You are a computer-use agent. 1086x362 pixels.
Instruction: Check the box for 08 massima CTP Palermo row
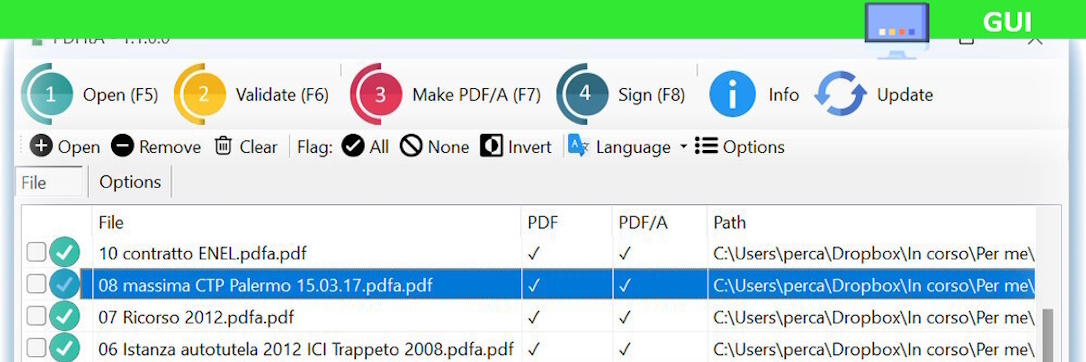tap(36, 284)
